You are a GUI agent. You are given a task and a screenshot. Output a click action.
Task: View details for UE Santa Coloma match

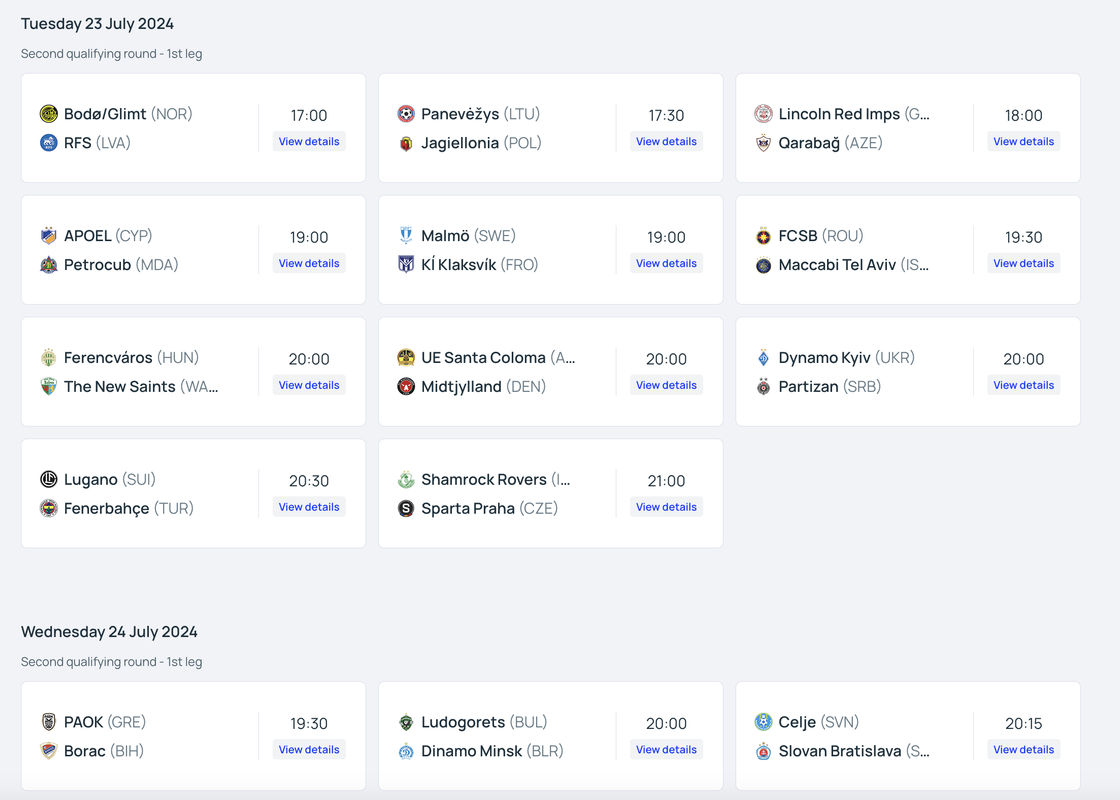coord(666,385)
